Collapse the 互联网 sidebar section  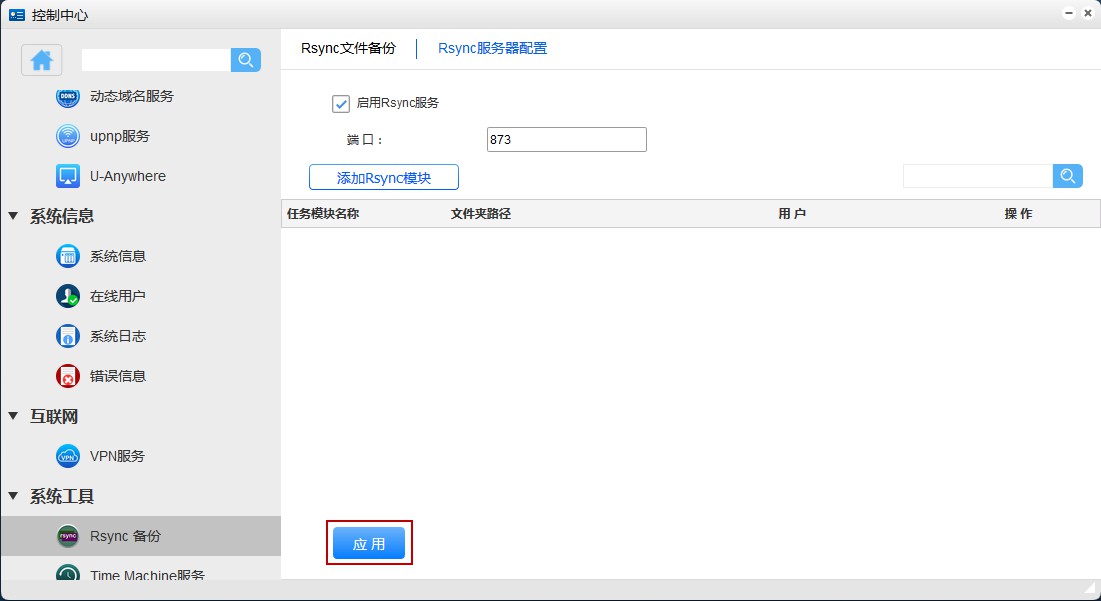[x=12, y=416]
